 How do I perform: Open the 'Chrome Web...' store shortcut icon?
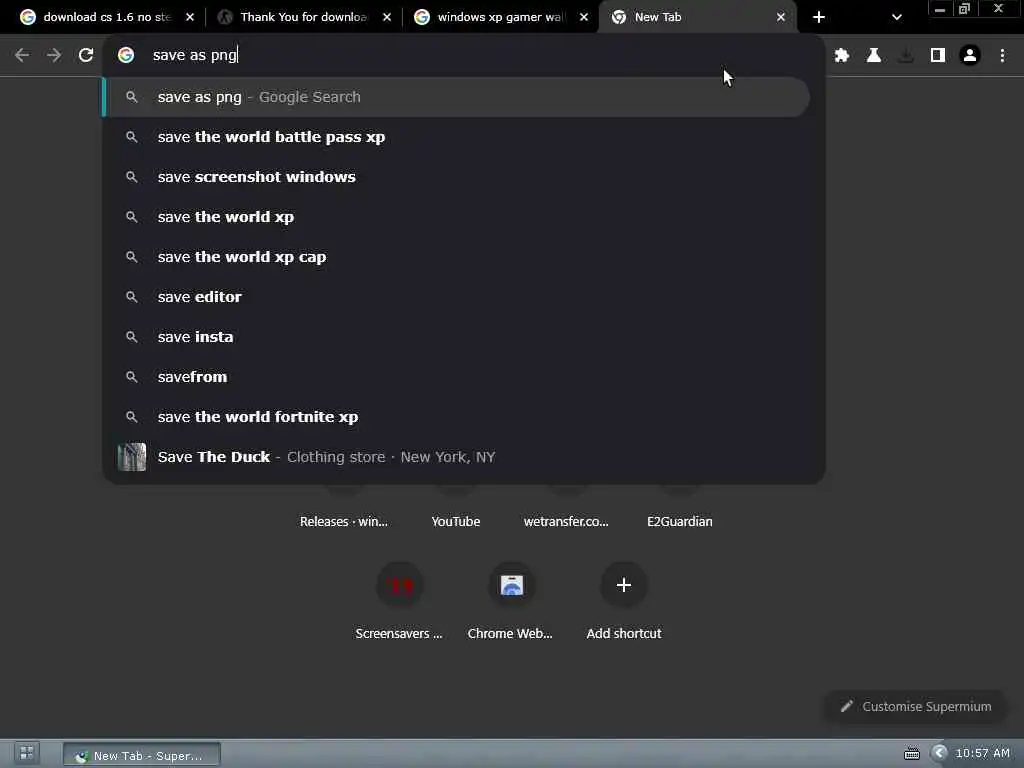pos(512,585)
